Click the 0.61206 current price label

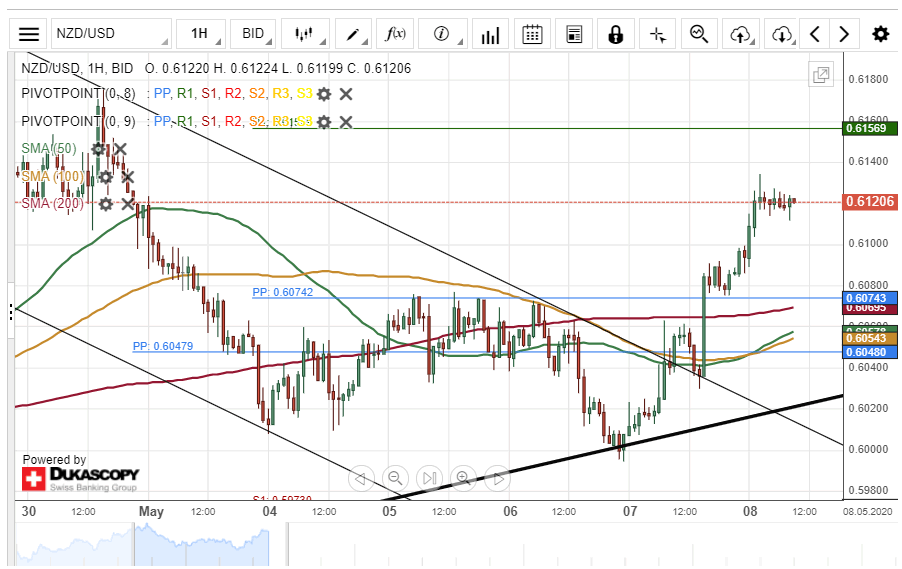[x=870, y=202]
